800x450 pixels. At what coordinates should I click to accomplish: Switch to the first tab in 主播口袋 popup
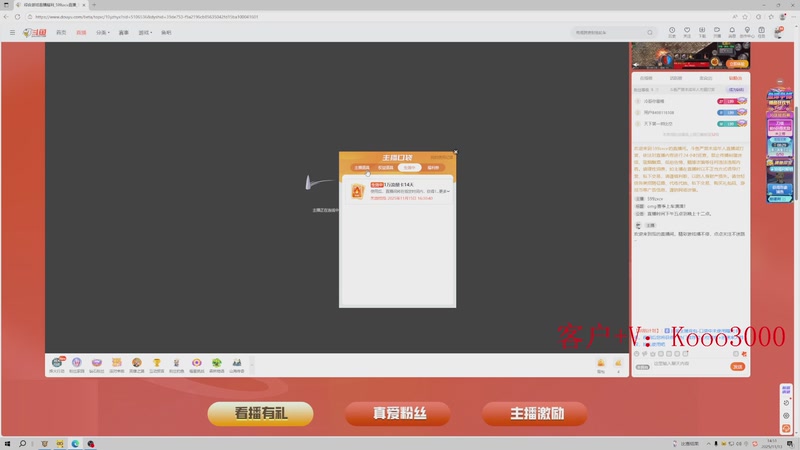pyautogui.click(x=362, y=167)
